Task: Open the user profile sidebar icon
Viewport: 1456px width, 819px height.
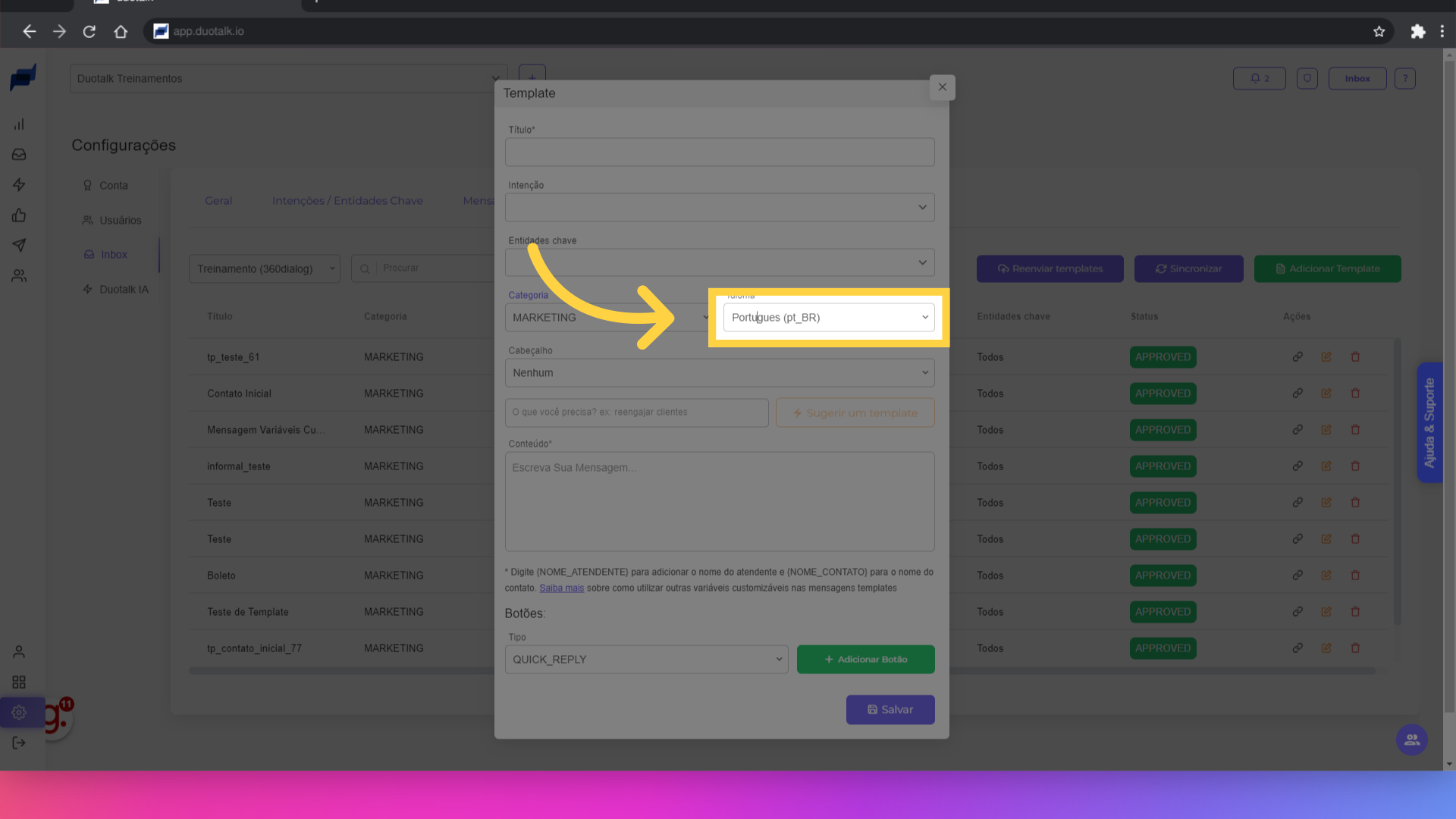Action: pos(19,652)
